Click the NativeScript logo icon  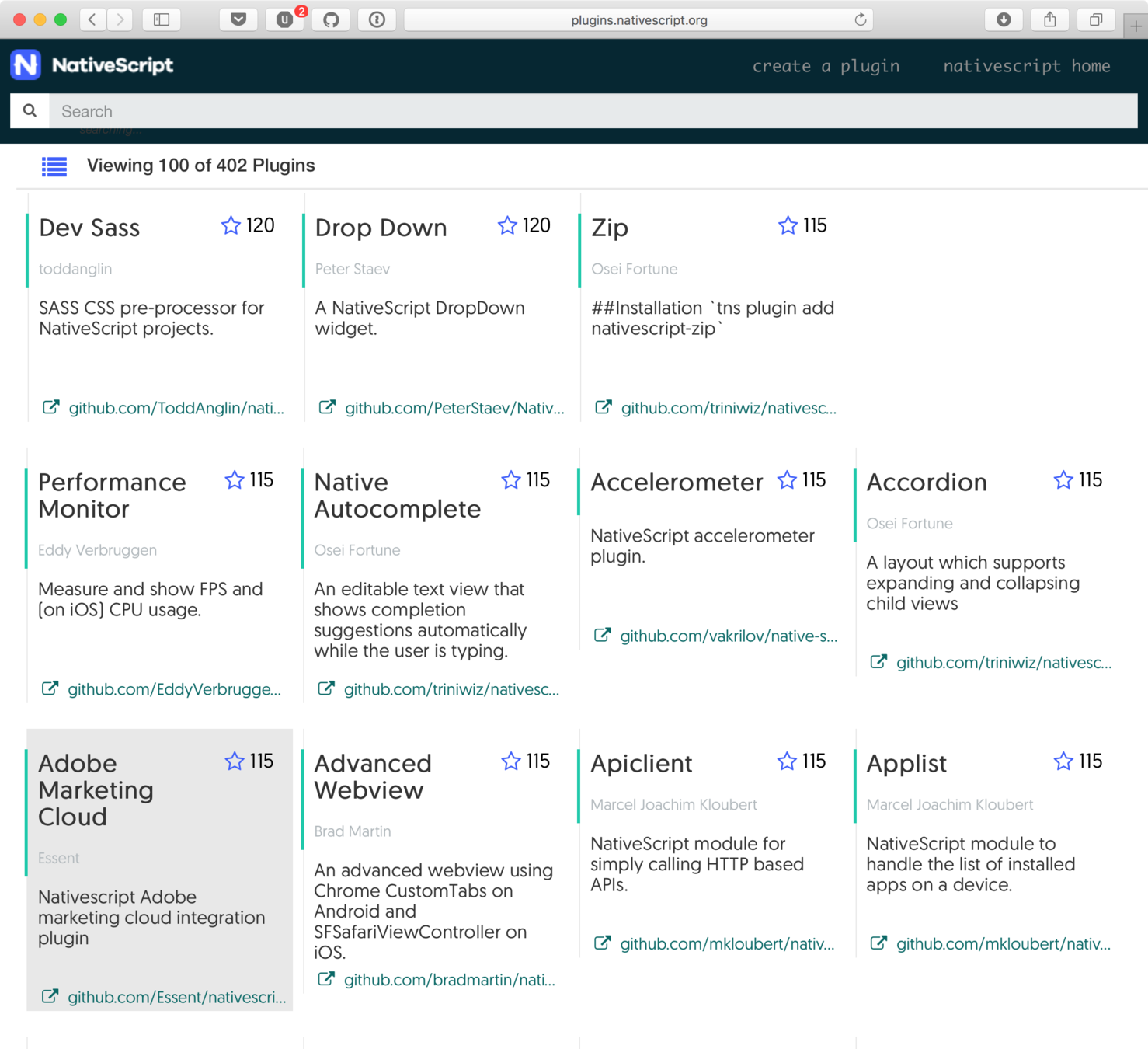pos(26,65)
